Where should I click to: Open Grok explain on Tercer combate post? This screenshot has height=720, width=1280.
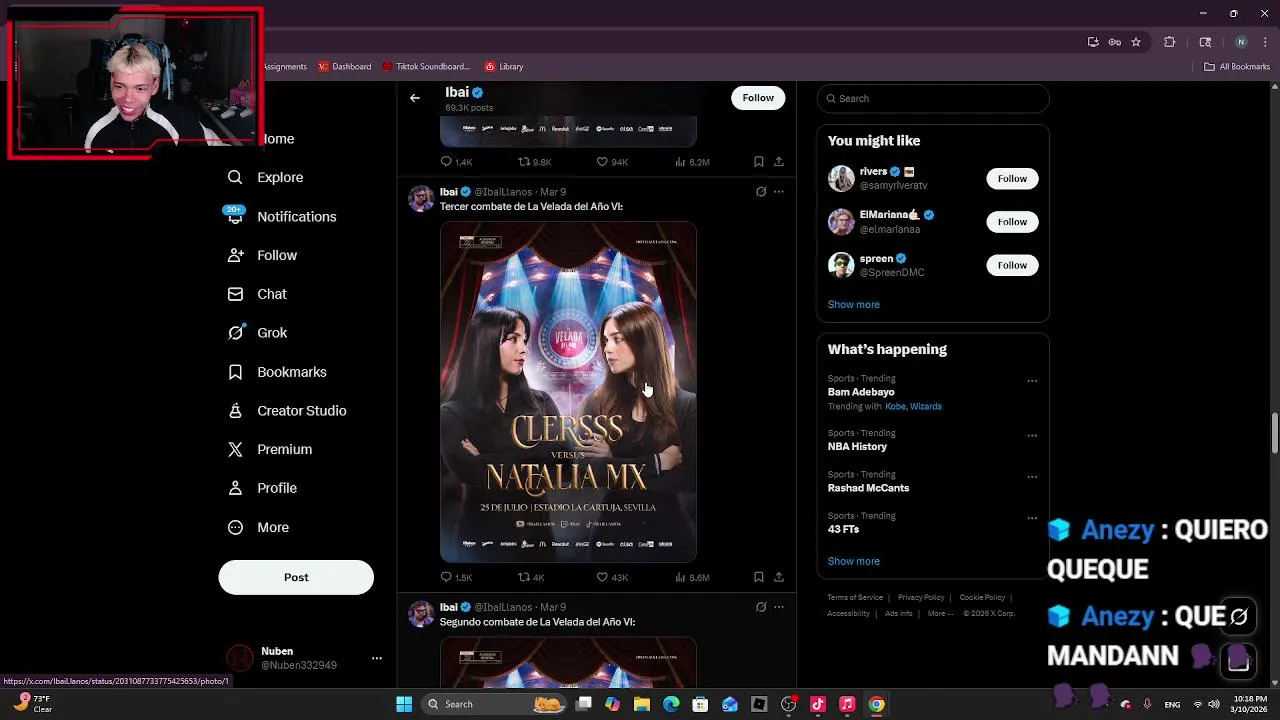coord(761,192)
